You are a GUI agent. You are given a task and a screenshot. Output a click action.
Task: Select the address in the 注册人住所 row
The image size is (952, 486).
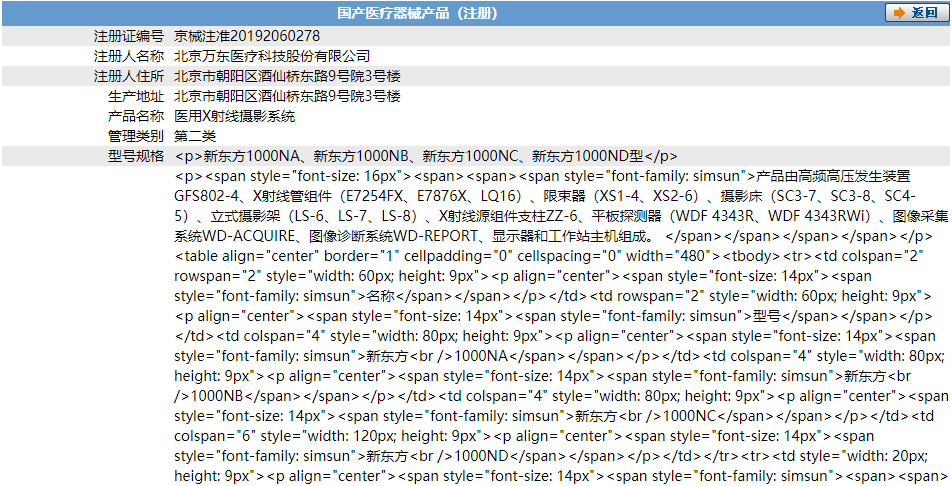click(287, 77)
